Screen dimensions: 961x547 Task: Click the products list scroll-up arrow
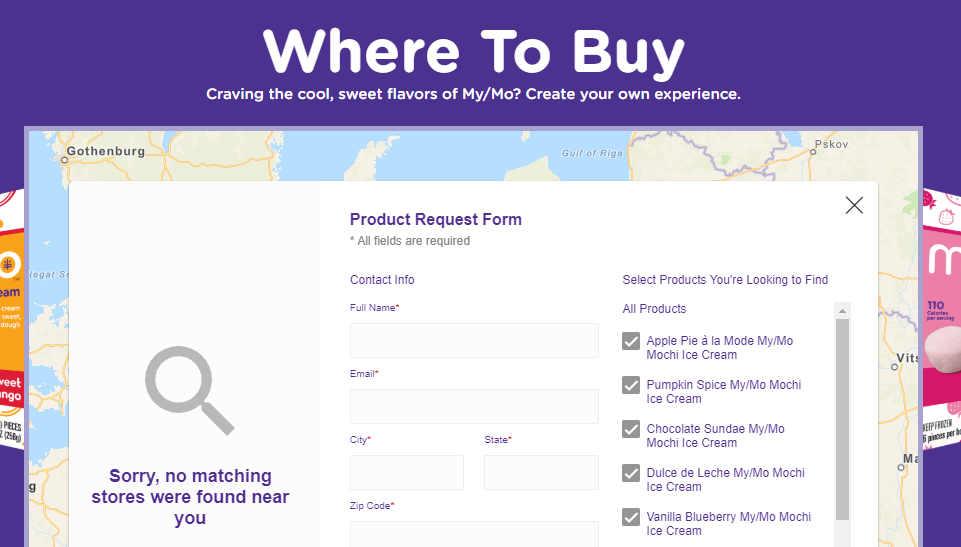coord(843,311)
